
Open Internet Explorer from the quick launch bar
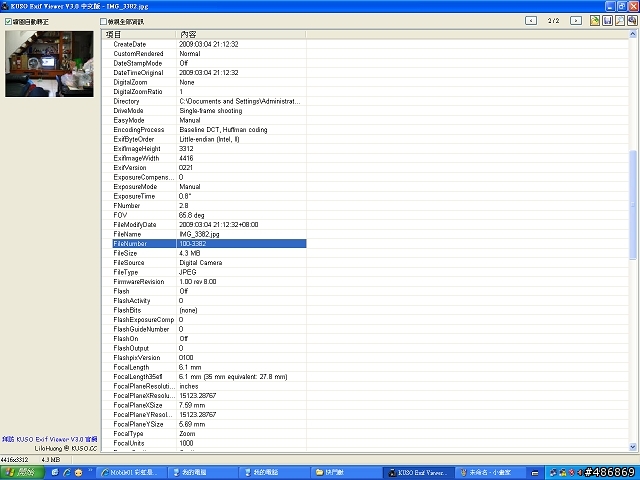point(66,472)
